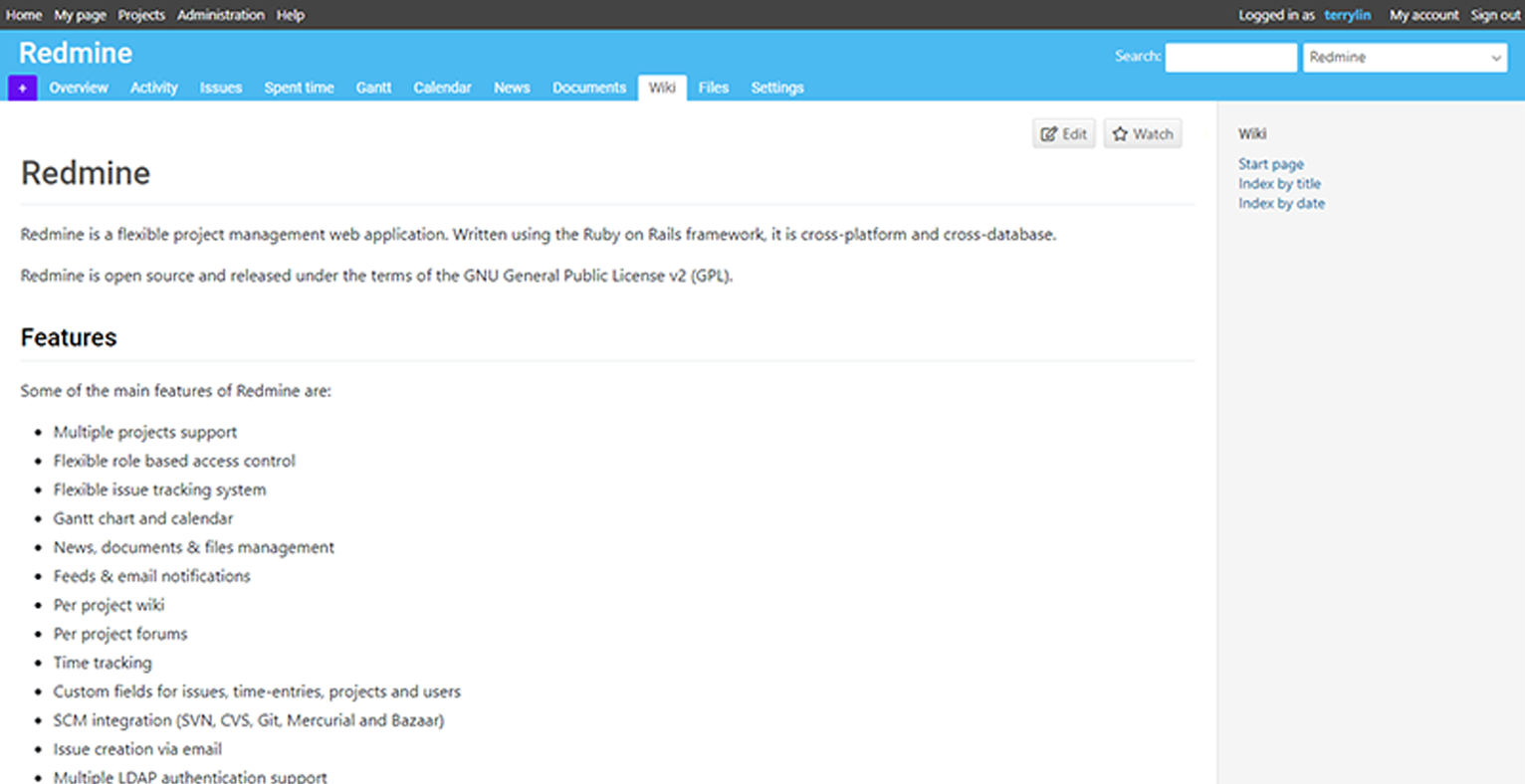Open the Overview tab
Viewport: 1525px width, 784px height.
[79, 88]
